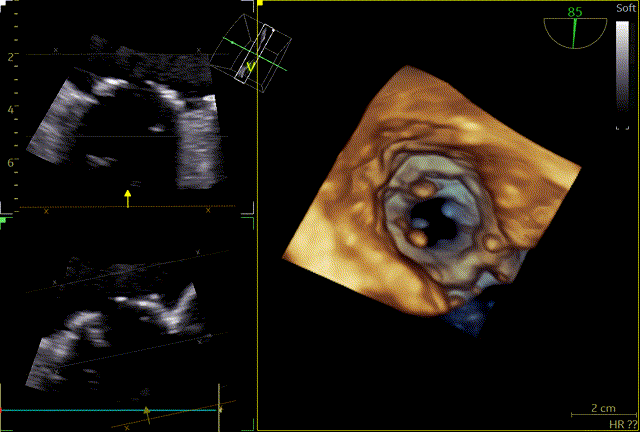
Task: Click the depth marker labeled 6
Action: (x=11, y=162)
